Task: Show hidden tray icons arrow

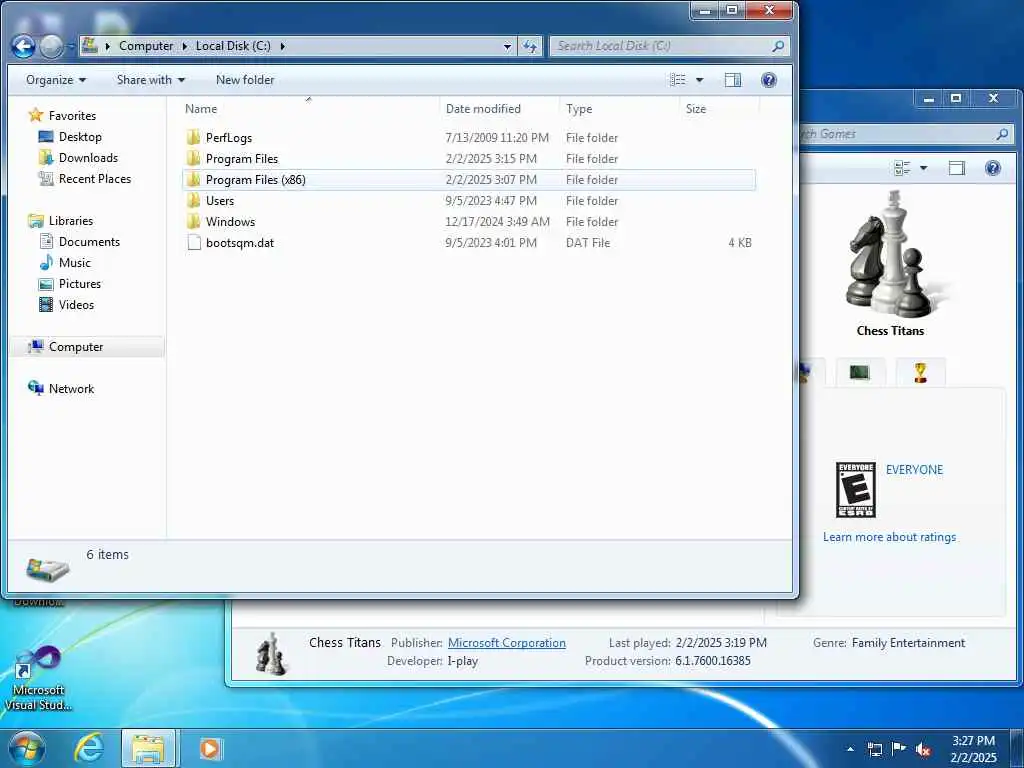Action: click(x=850, y=749)
